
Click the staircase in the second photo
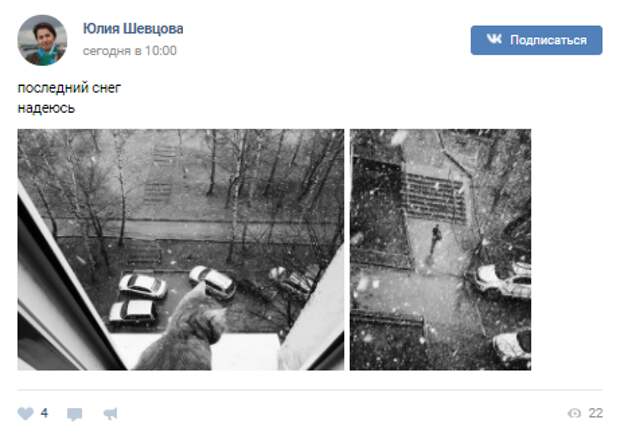[433, 199]
